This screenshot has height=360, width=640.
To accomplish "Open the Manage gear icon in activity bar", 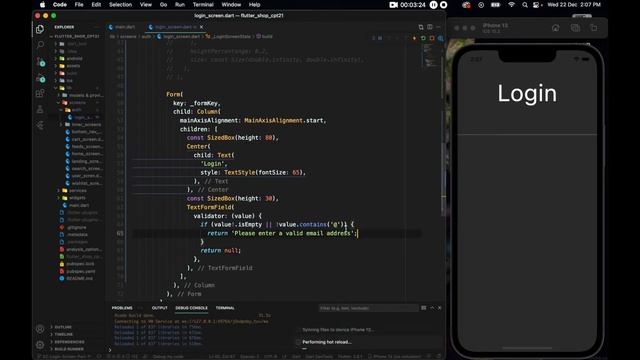I will tap(40, 345).
